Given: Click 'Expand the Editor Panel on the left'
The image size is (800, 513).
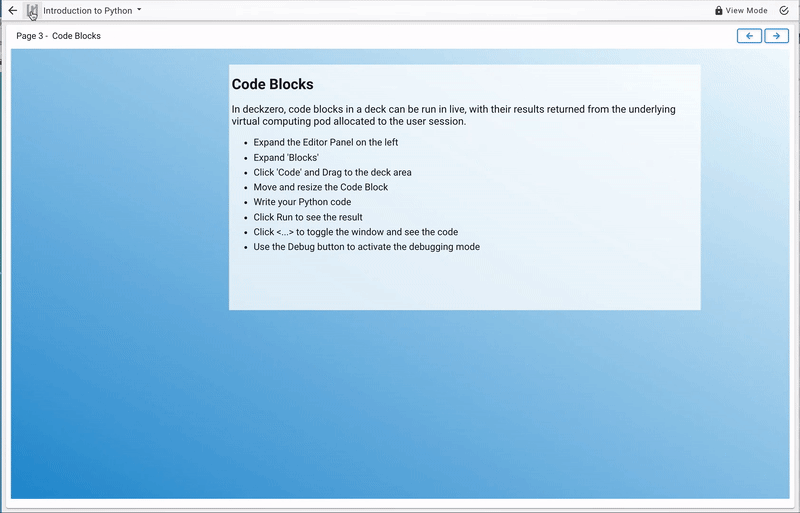Looking at the screenshot, I should pos(326,142).
